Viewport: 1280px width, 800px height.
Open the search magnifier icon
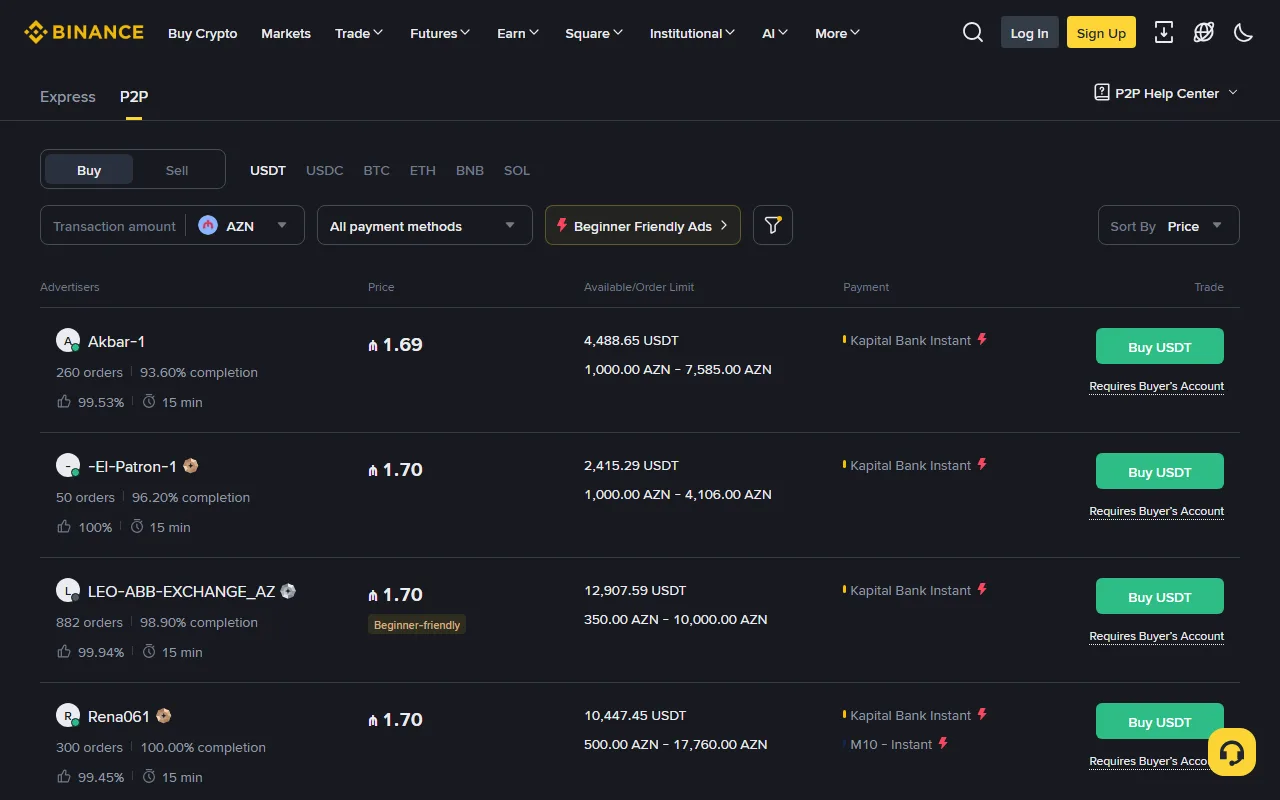(973, 33)
